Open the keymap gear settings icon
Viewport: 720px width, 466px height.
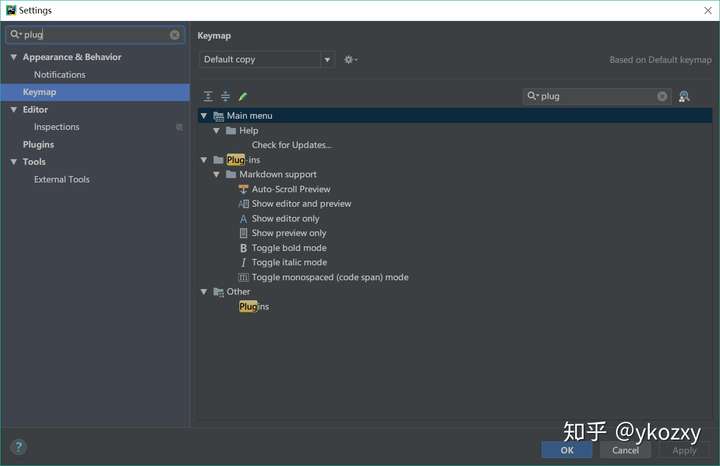[x=350, y=60]
